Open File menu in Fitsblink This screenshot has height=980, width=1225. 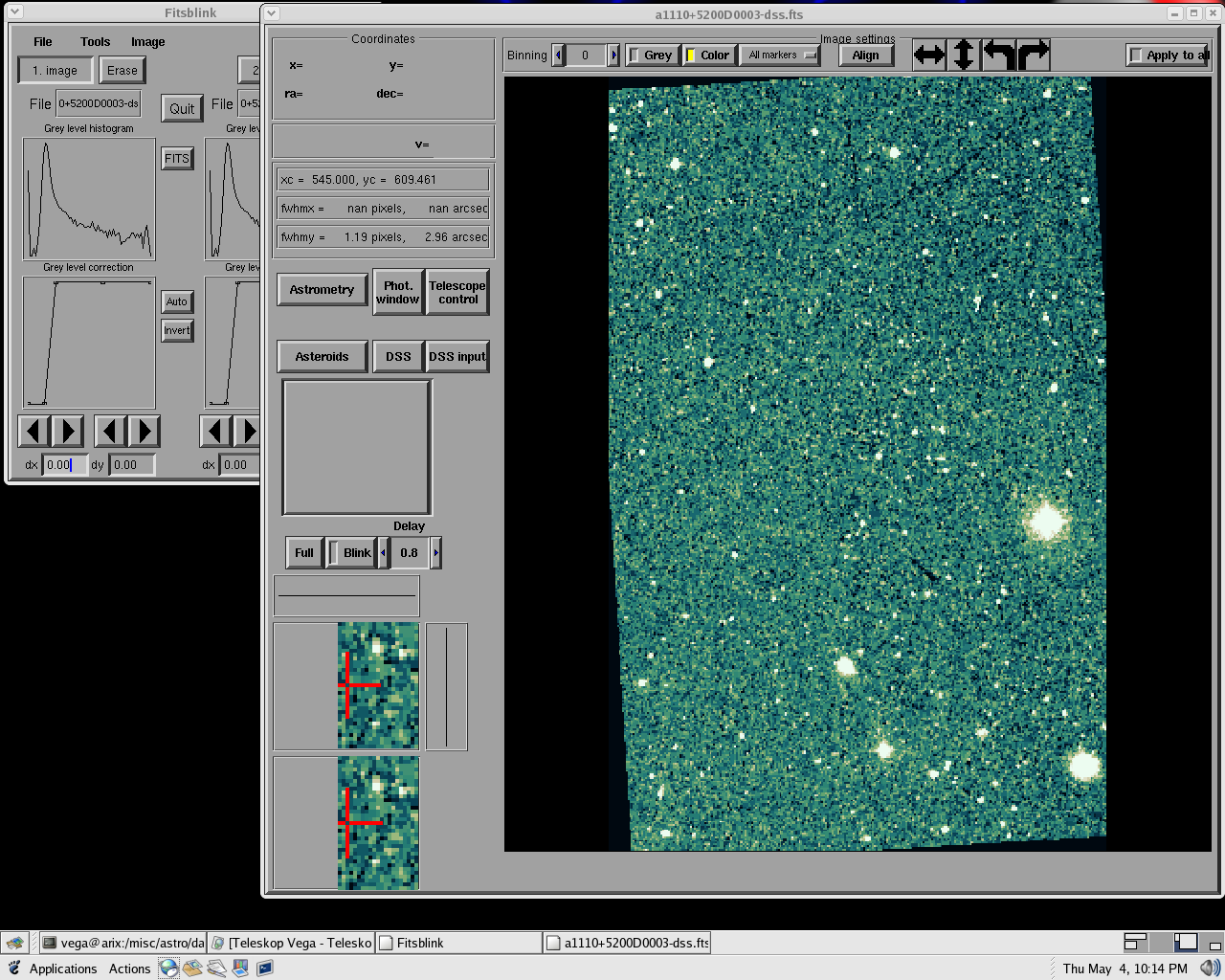(43, 41)
